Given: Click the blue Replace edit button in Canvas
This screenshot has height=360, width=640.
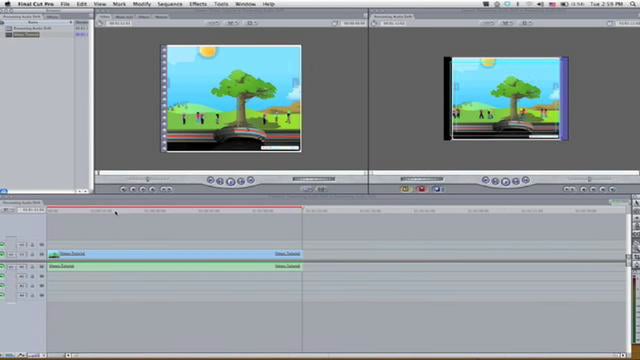Looking at the screenshot, I should pos(437,189).
